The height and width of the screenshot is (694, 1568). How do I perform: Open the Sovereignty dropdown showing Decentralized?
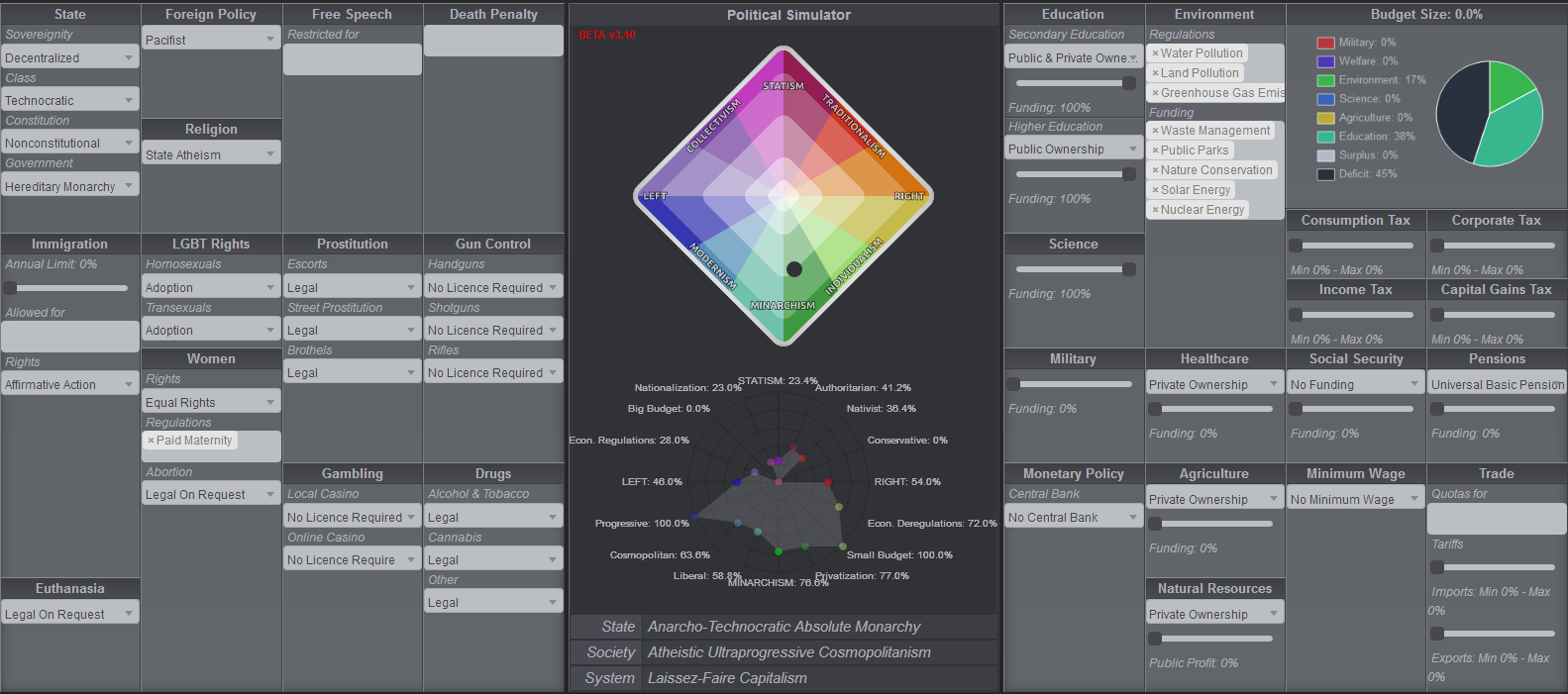70,57
